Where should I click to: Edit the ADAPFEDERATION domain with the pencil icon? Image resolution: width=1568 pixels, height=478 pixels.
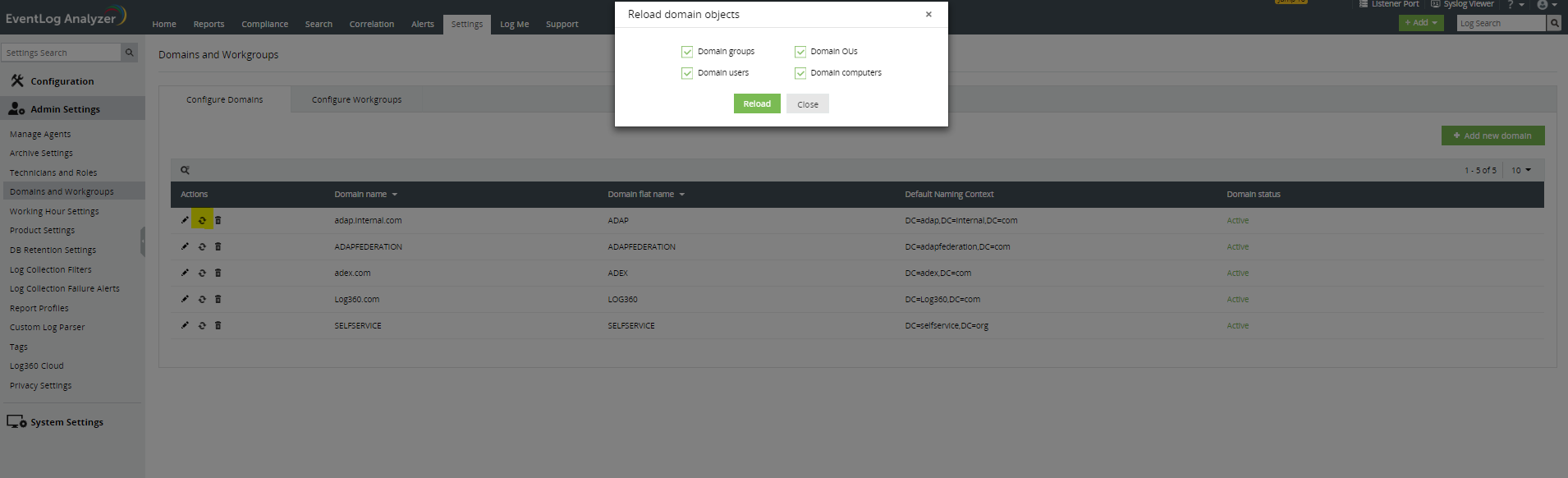pyautogui.click(x=185, y=246)
